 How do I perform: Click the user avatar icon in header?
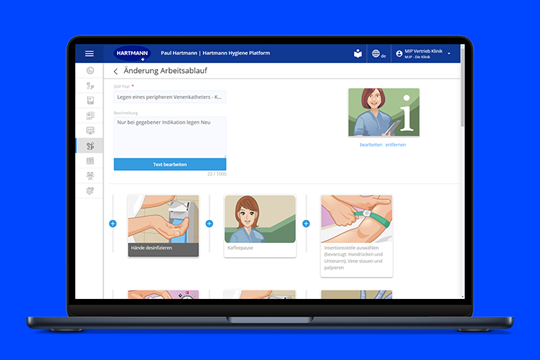point(399,54)
